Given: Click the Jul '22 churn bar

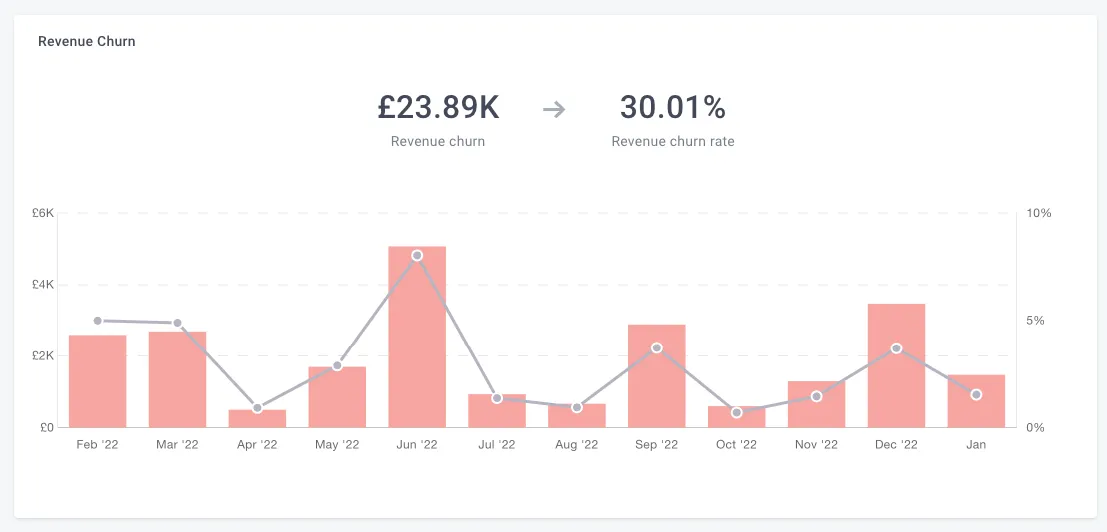Looking at the screenshot, I should (497, 411).
